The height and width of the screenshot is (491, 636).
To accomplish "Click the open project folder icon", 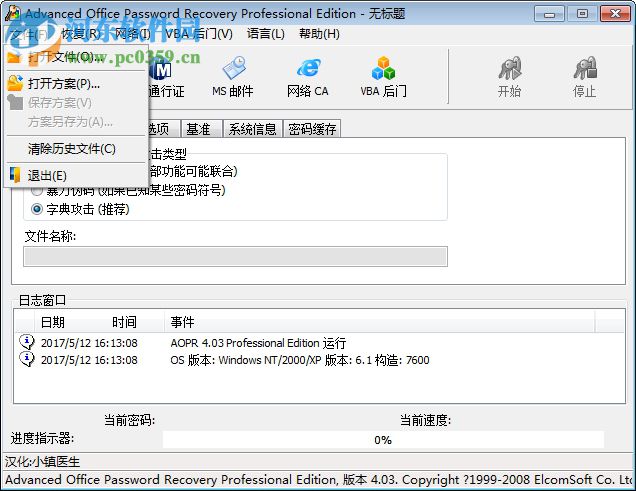I will coord(15,83).
